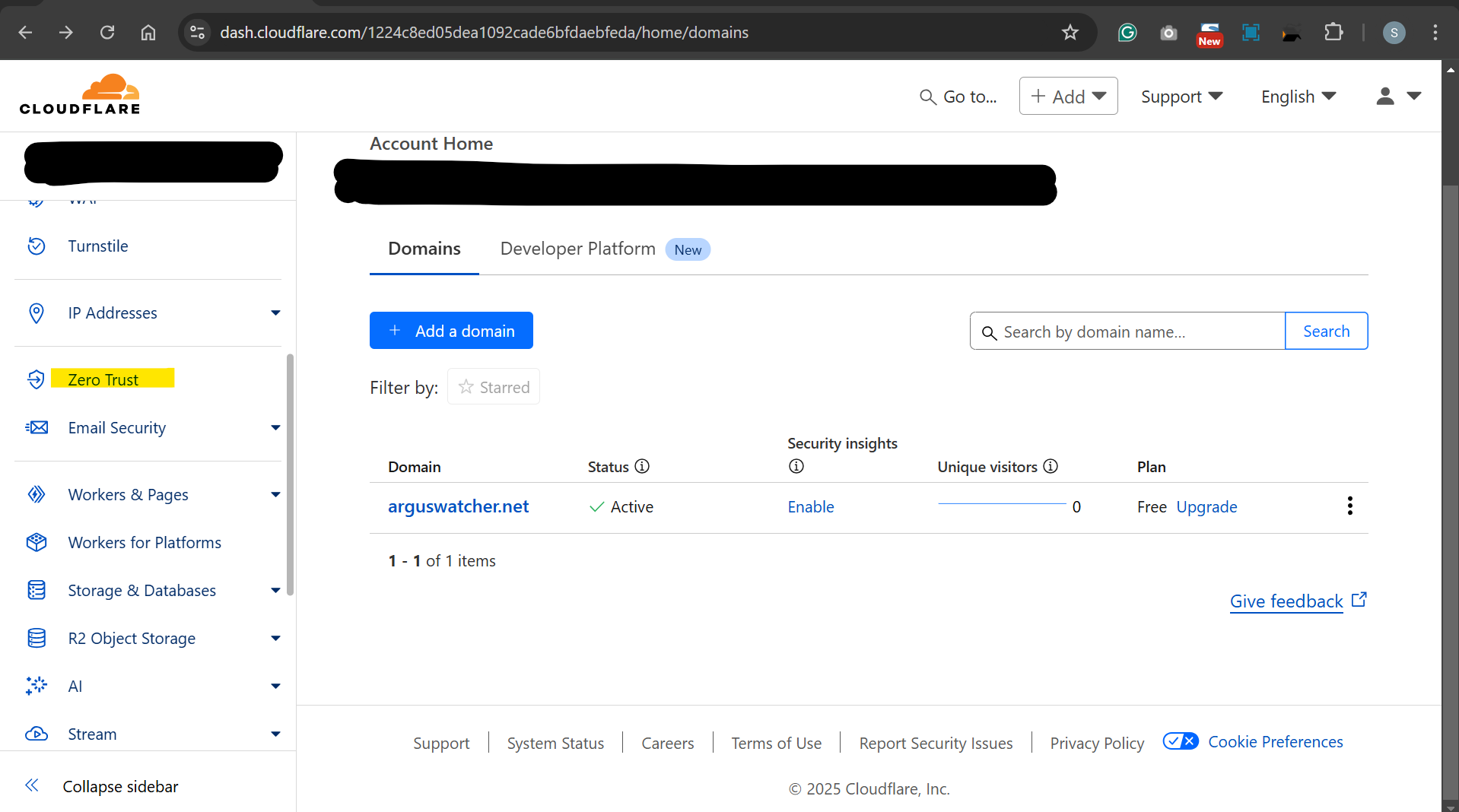Switch to the Domains tab
This screenshot has height=812, width=1459.
click(x=424, y=249)
